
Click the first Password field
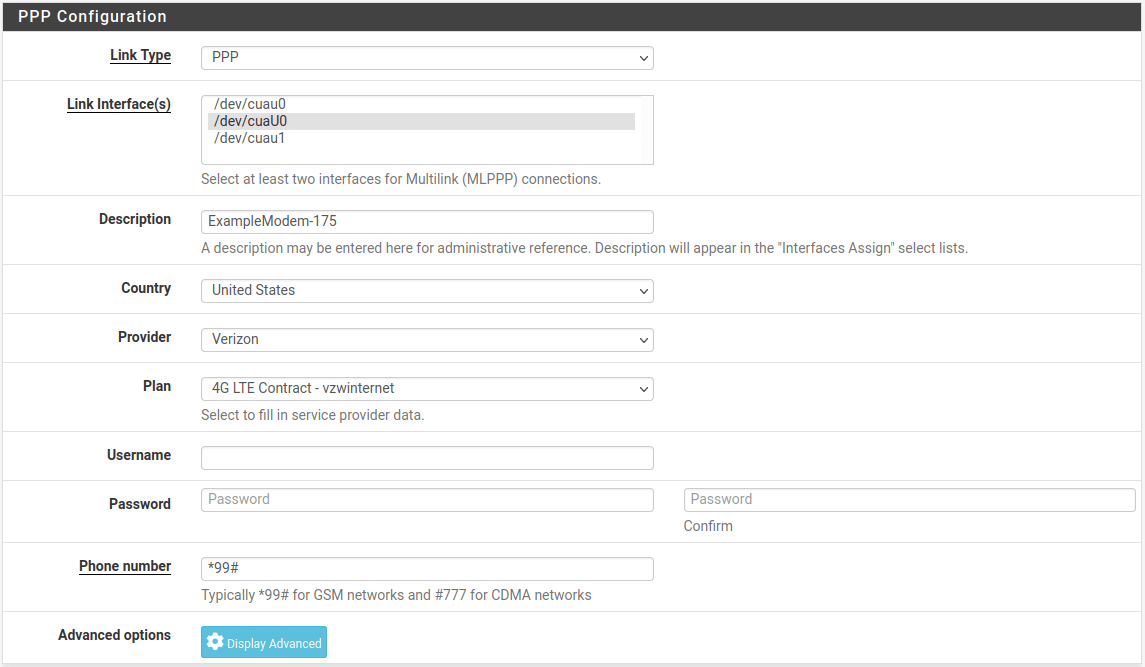(427, 499)
